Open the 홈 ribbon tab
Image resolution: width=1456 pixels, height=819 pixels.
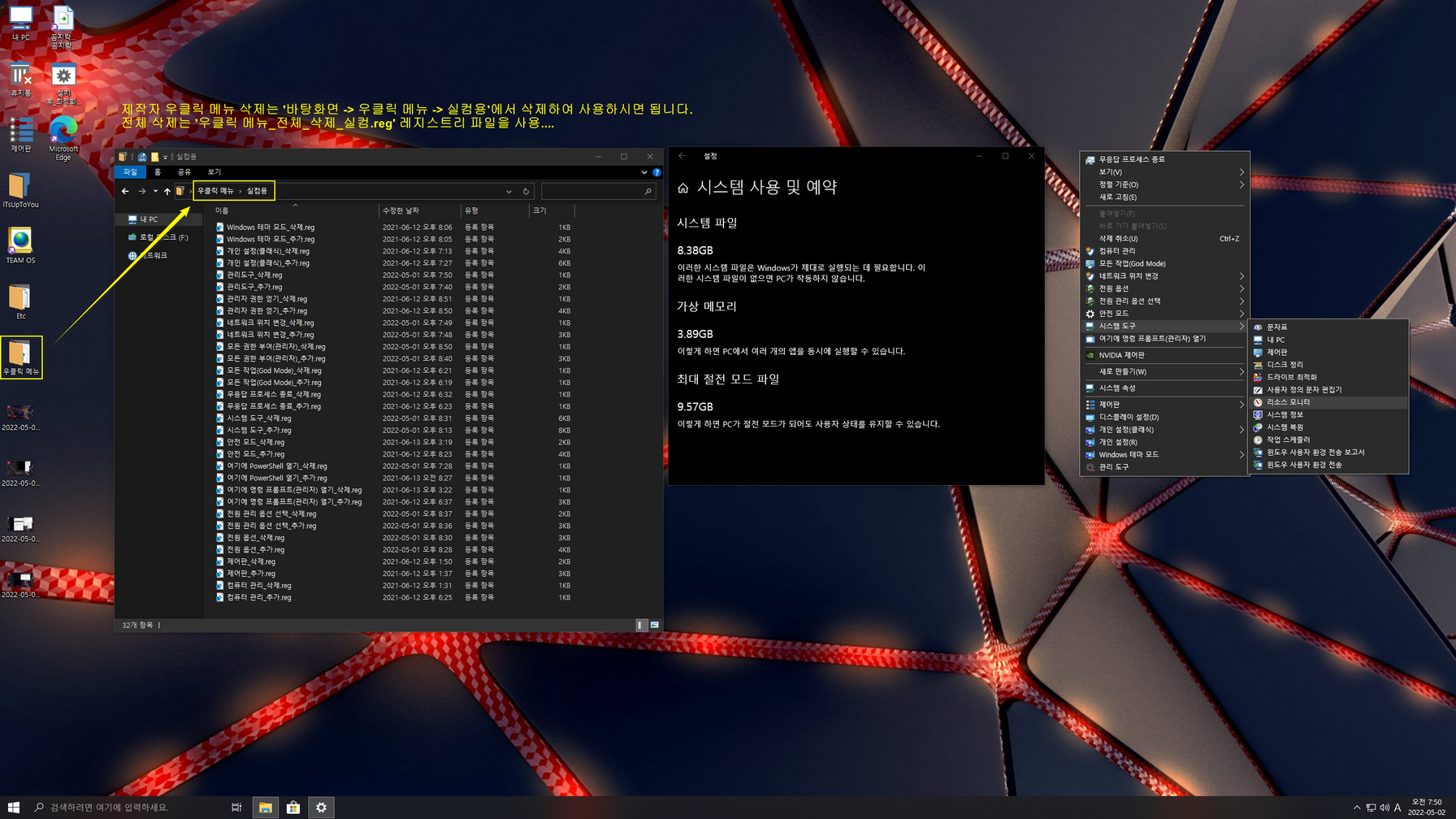158,172
